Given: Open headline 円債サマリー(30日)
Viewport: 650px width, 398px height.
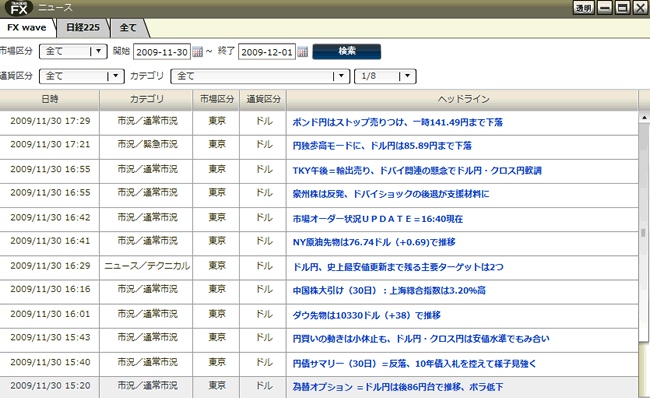Looking at the screenshot, I should 415,364.
